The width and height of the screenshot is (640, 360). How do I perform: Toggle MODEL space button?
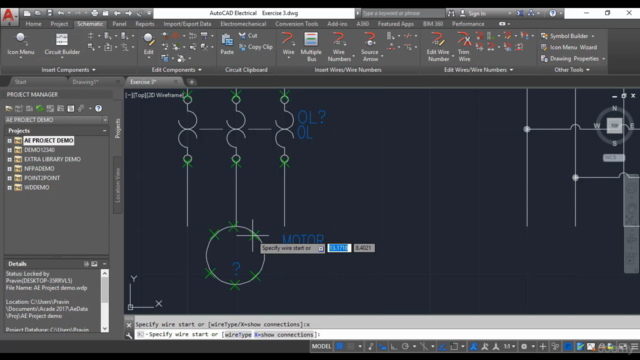322,347
